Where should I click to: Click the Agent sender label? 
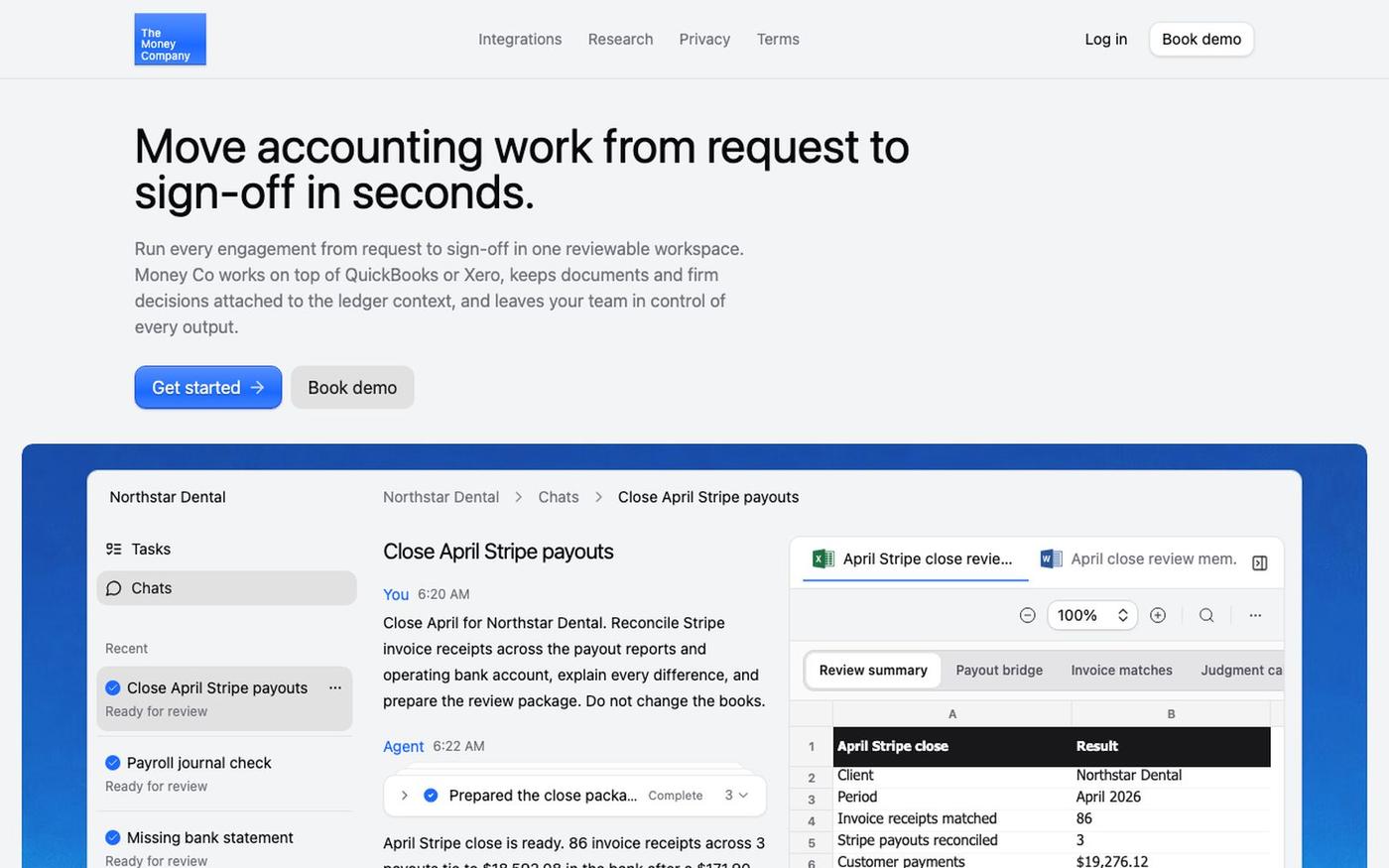404,747
